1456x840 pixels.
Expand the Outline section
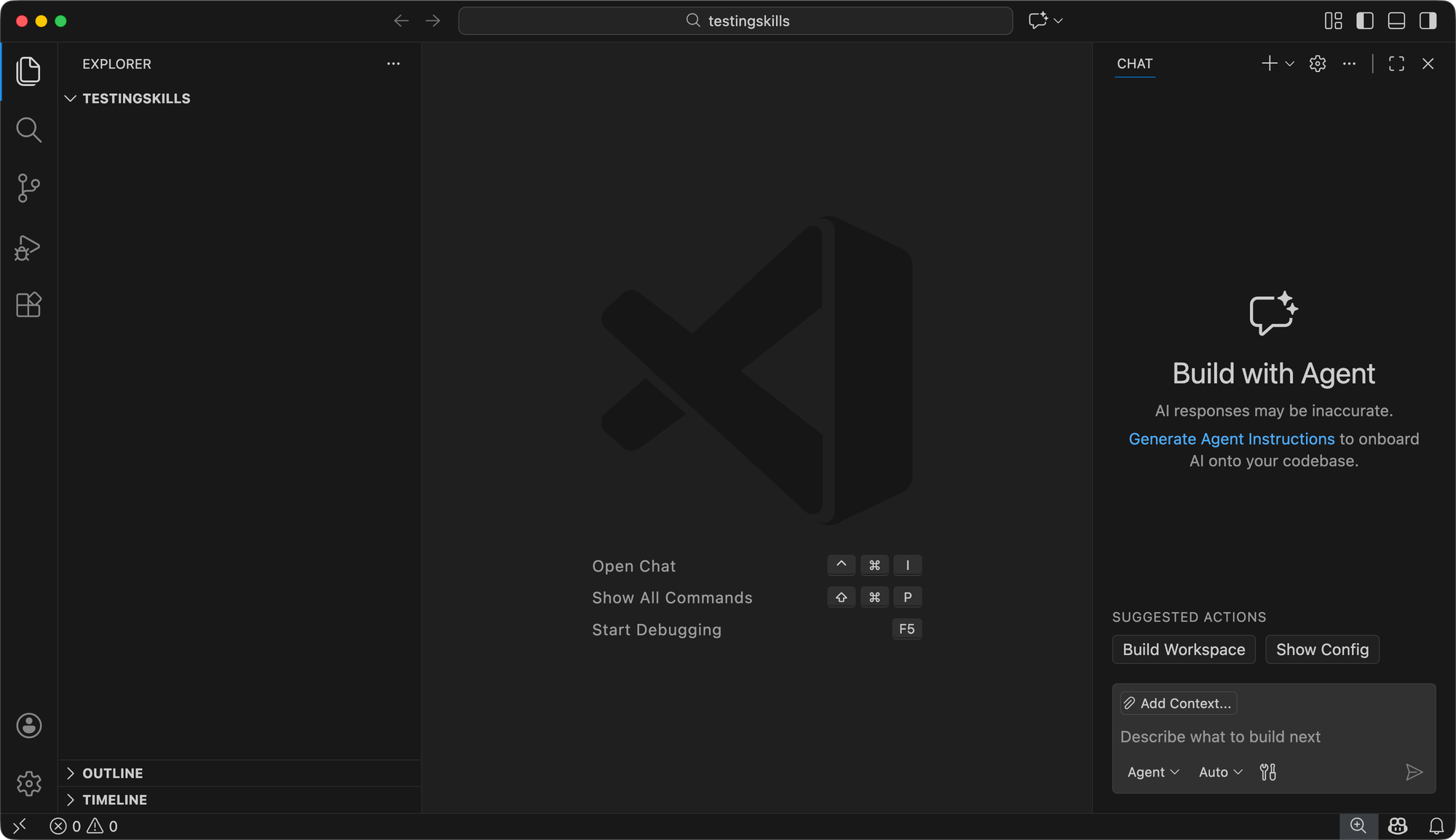(112, 773)
